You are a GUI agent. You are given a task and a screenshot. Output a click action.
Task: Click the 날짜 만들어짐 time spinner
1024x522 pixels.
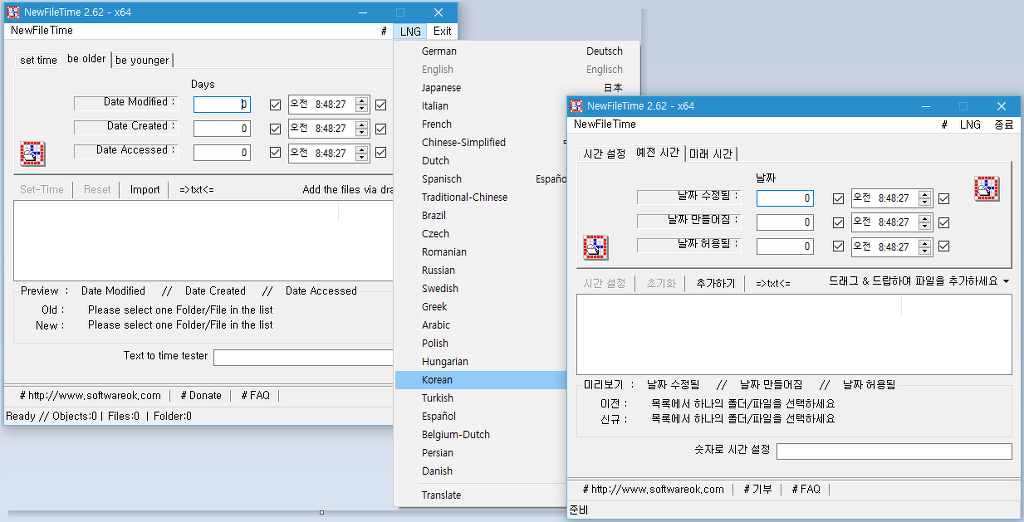click(x=924, y=223)
